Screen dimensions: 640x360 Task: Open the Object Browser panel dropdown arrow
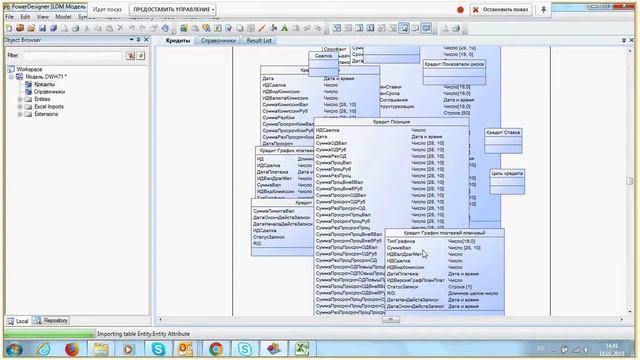click(131, 40)
